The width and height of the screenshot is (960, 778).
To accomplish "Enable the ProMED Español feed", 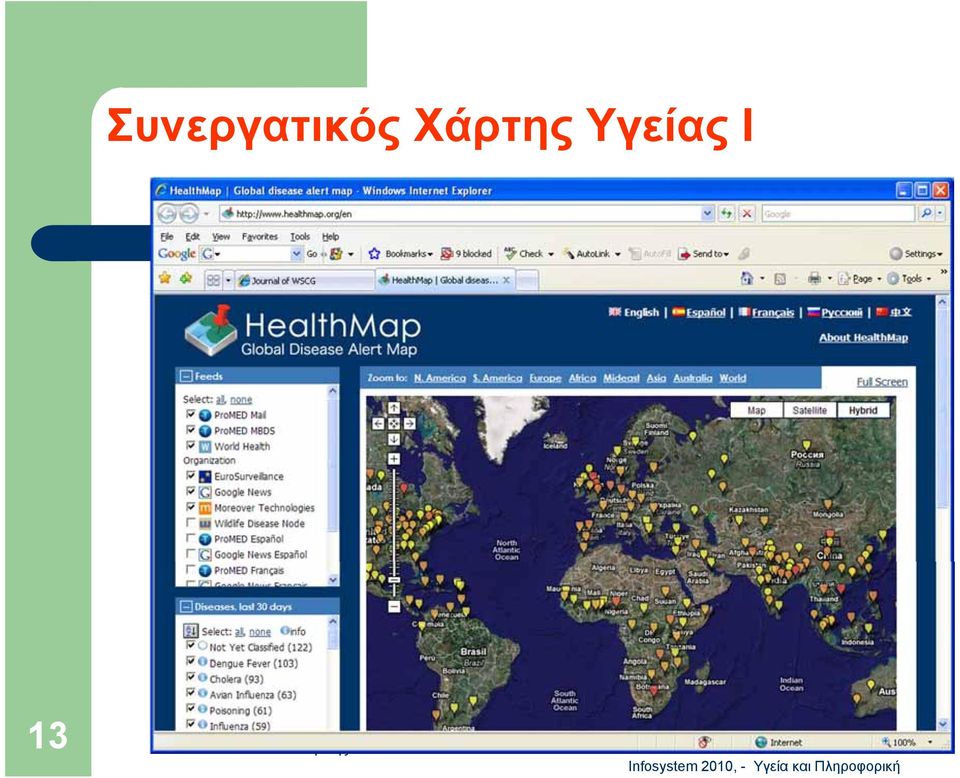I will [x=190, y=539].
